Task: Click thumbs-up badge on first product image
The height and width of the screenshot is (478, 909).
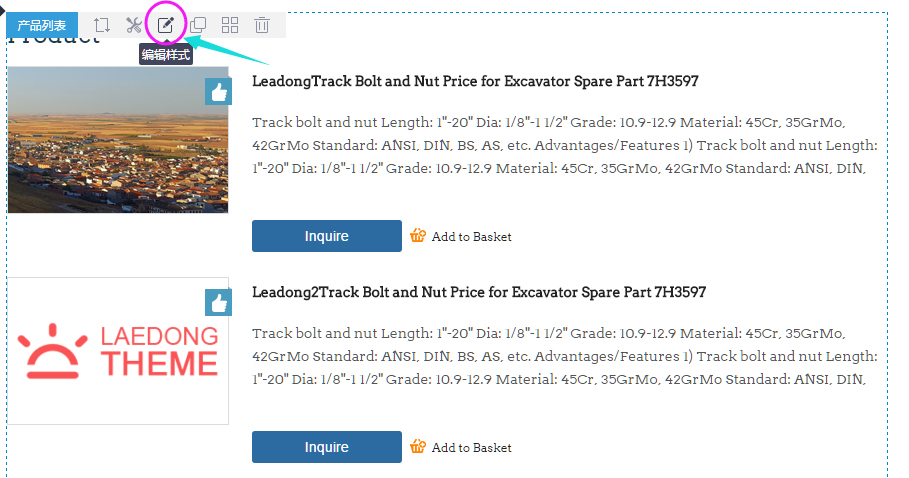Action: coord(218,92)
